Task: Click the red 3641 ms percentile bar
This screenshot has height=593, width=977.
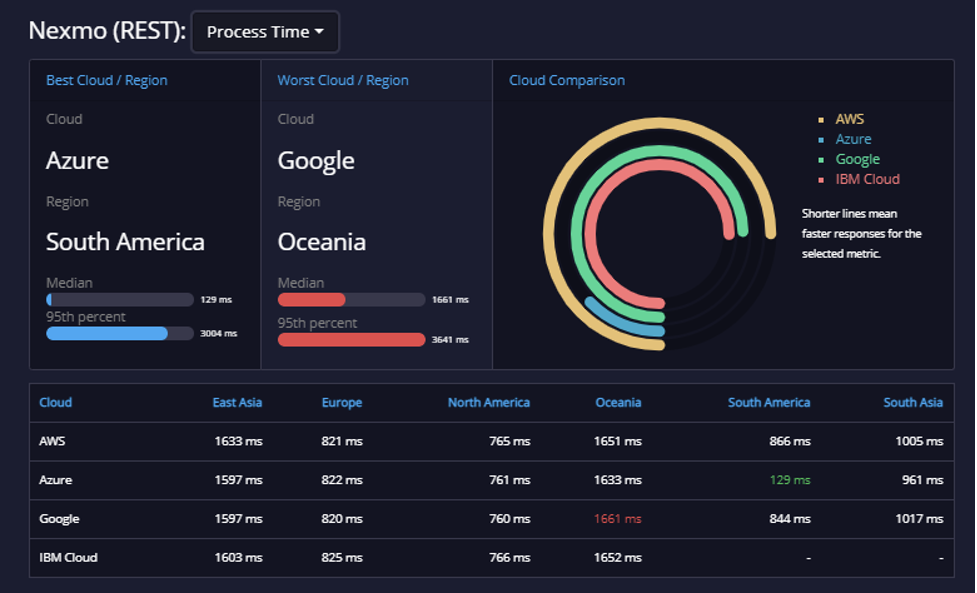Action: coord(351,339)
